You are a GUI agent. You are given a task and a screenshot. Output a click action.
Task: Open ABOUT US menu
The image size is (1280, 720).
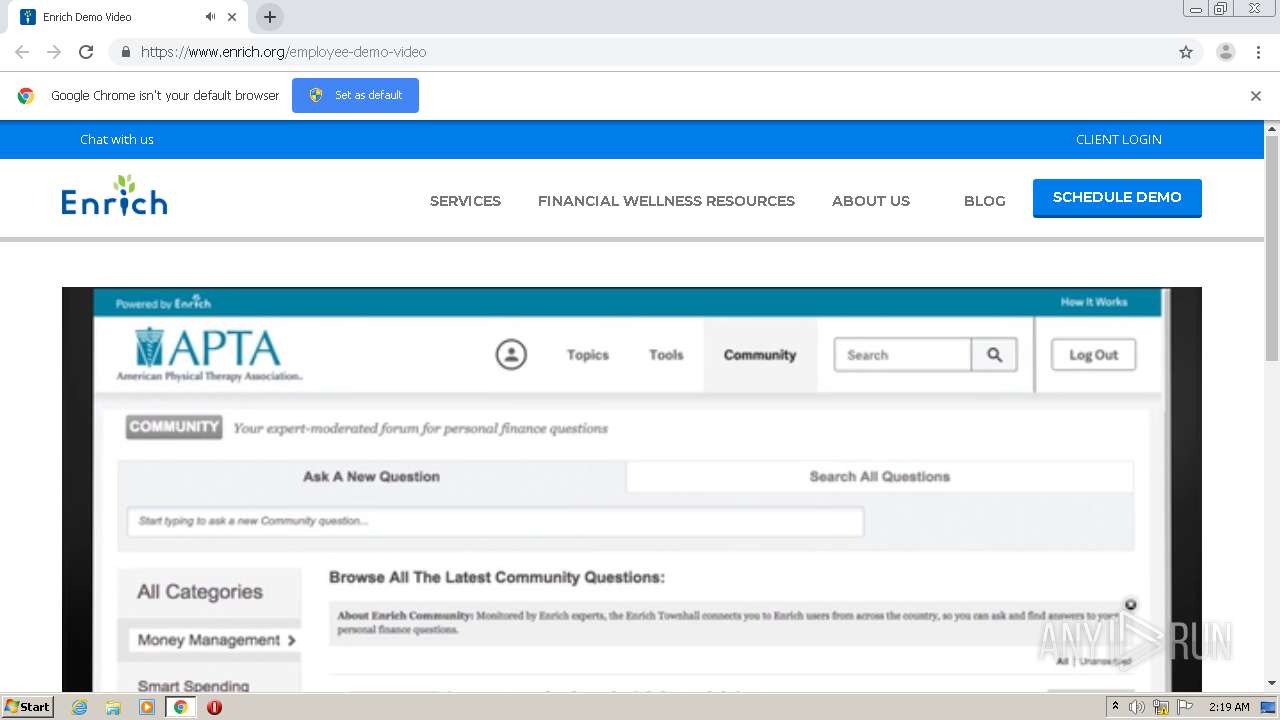871,201
